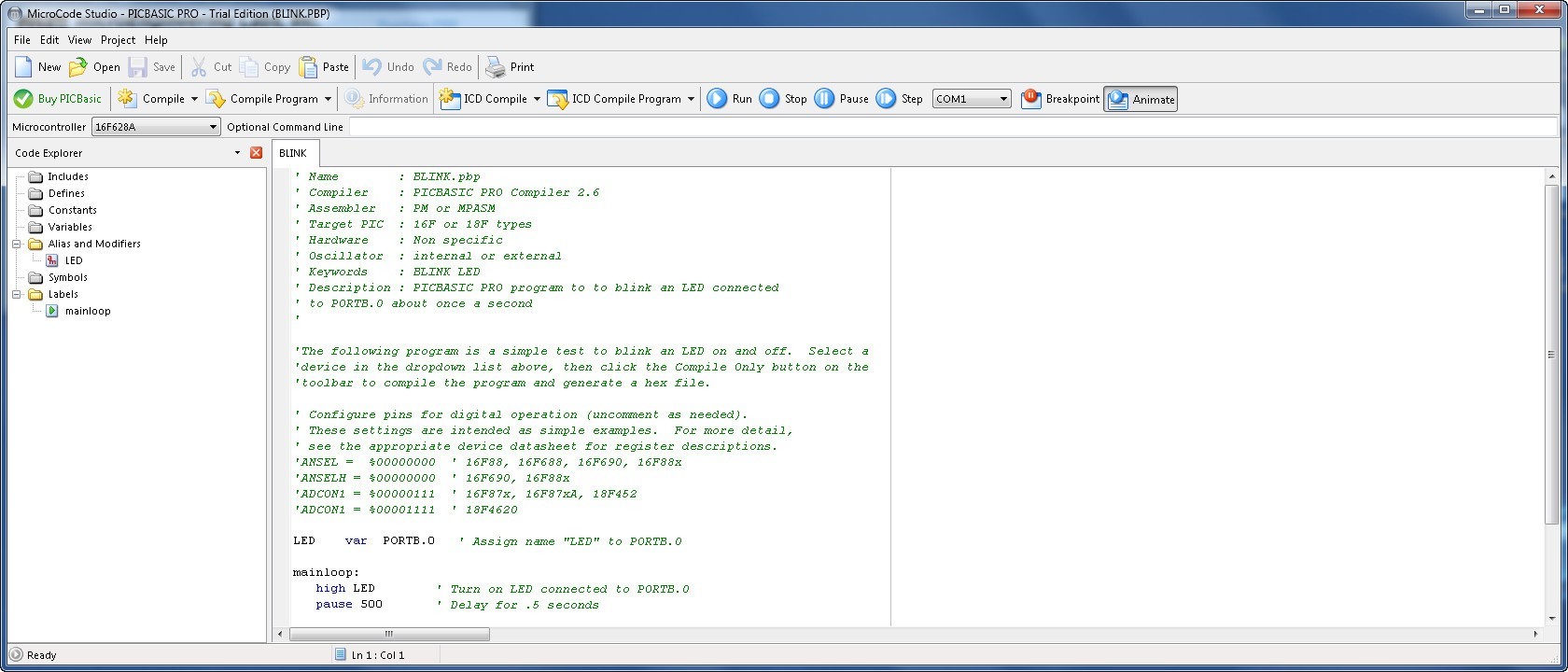Toggle a Breakpoint
The height and width of the screenshot is (672, 1568).
1059,99
